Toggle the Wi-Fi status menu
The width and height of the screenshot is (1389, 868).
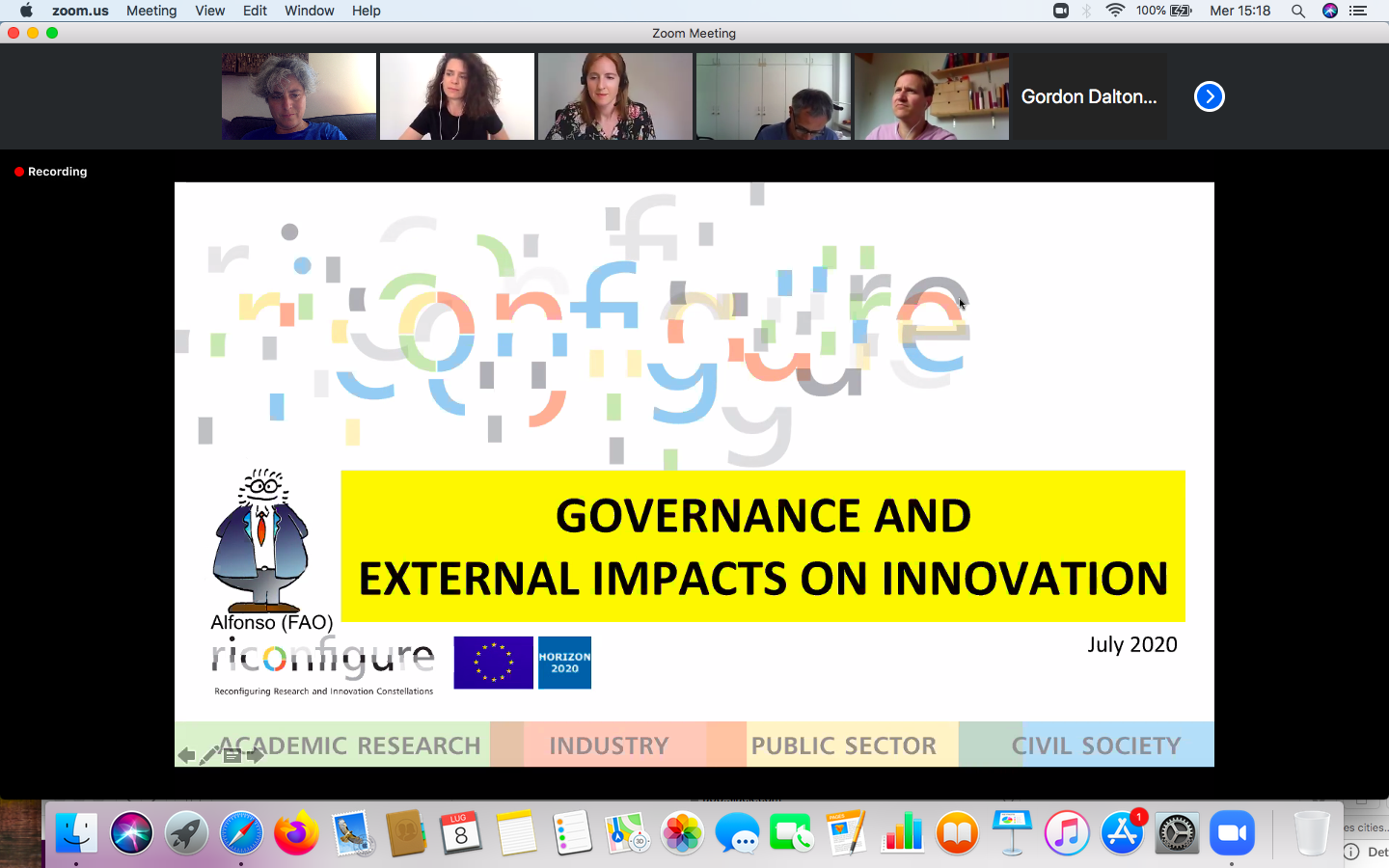[1115, 11]
